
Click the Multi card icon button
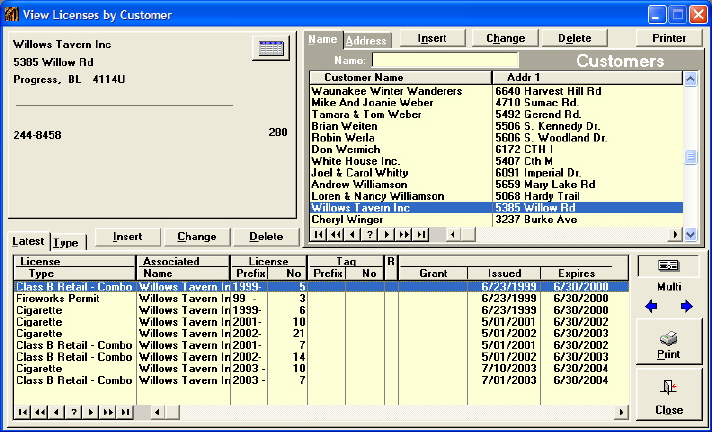pos(669,266)
